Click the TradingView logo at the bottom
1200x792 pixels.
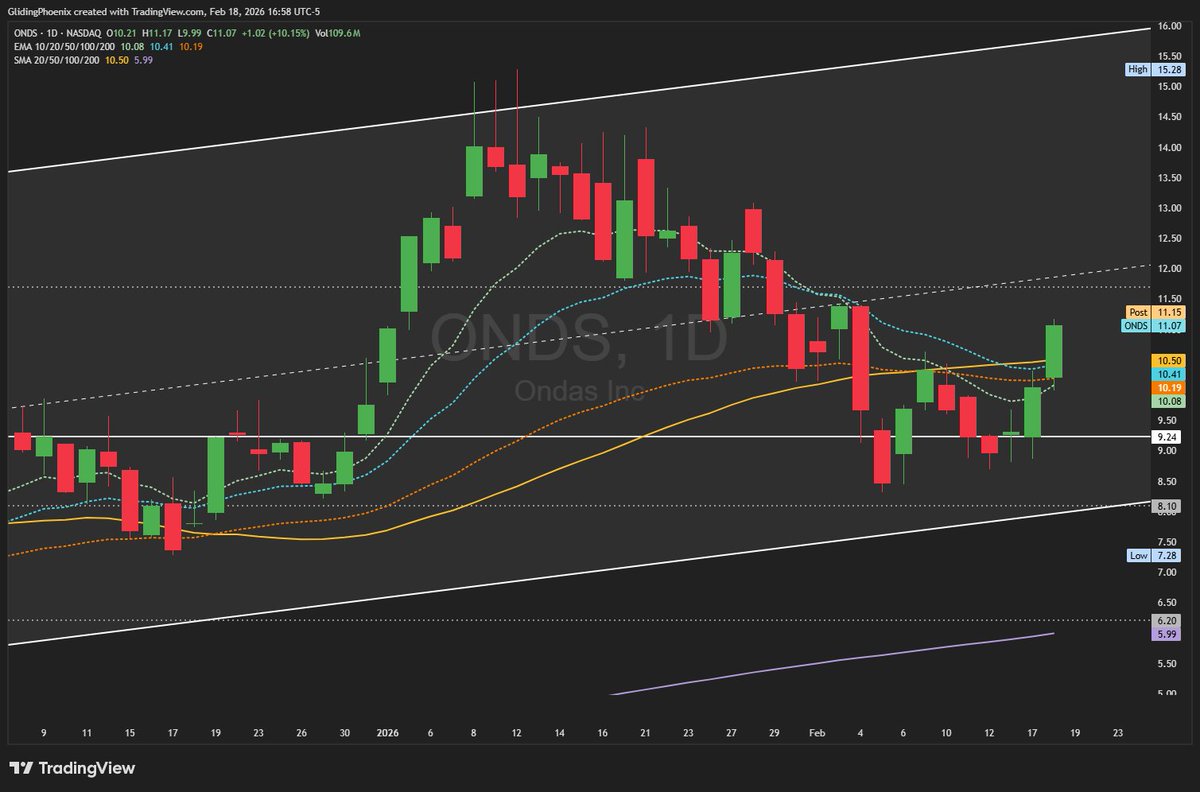pyautogui.click(x=72, y=768)
